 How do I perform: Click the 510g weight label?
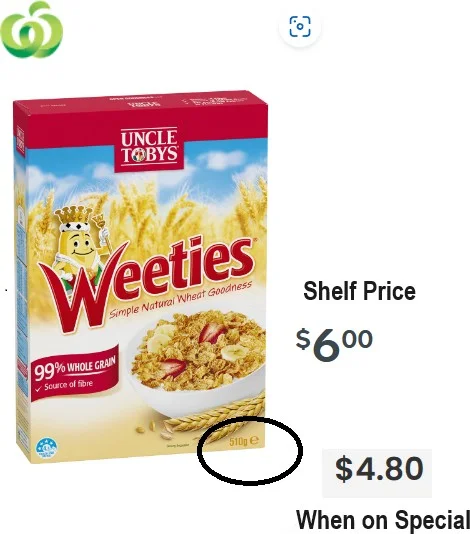coord(238,441)
